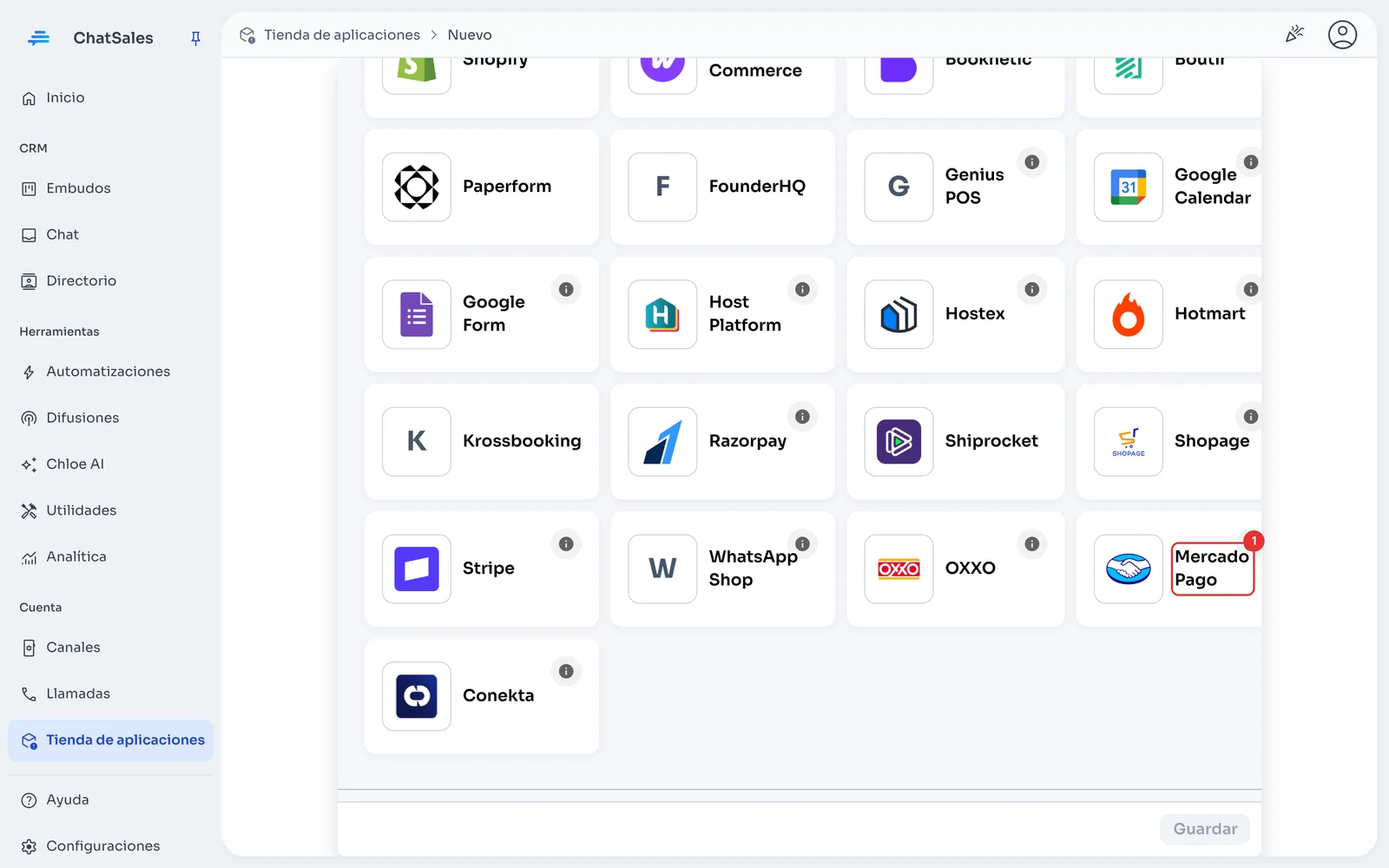
Task: Show info for Google Form
Action: [x=566, y=289]
